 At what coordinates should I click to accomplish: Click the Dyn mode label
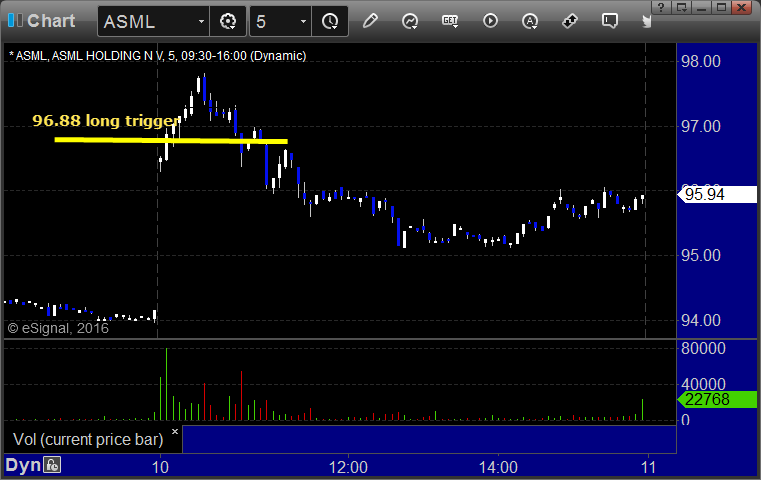tap(23, 465)
